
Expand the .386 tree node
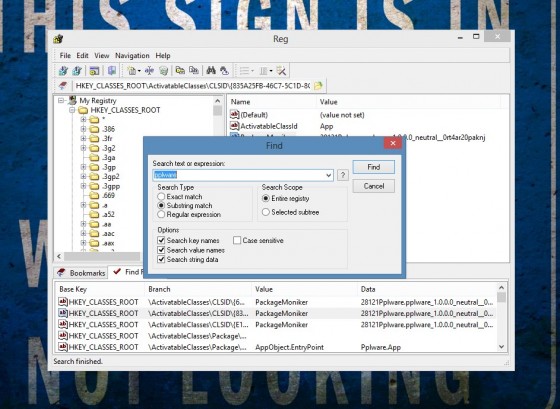point(83,129)
